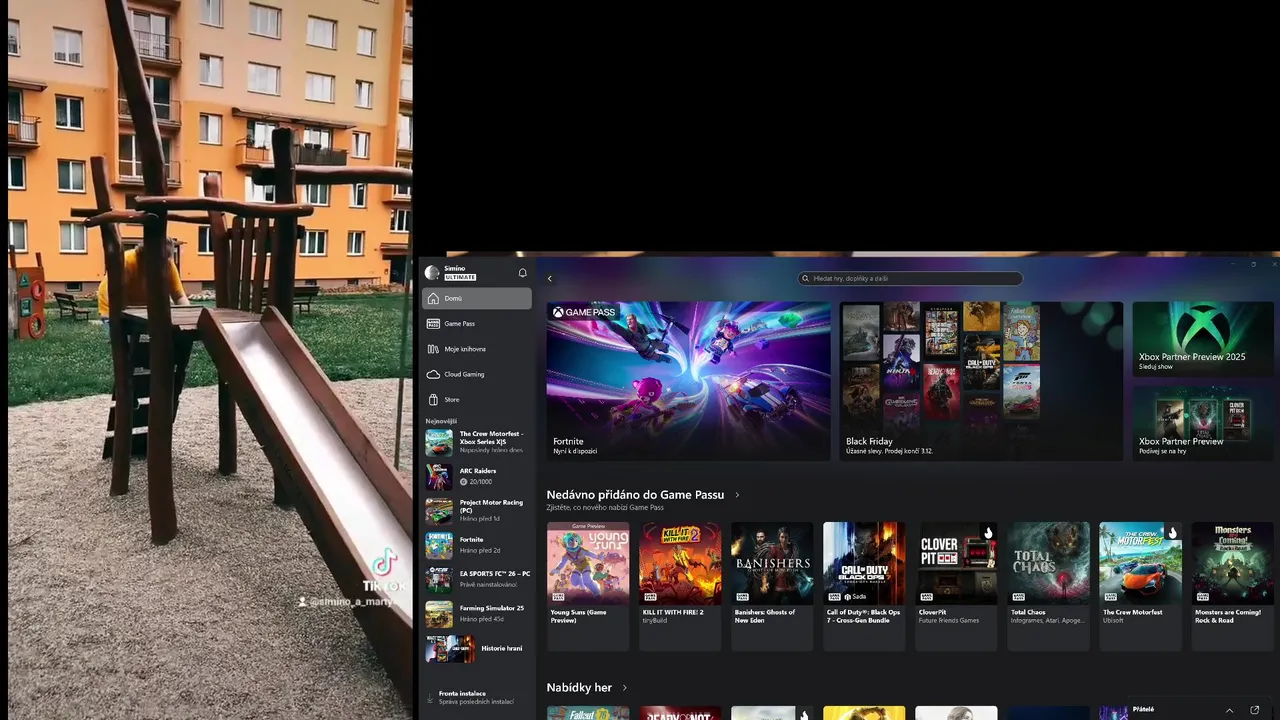Open ARC Raiders in recent list
Image resolution: width=1280 pixels, height=720 pixels.
click(478, 476)
